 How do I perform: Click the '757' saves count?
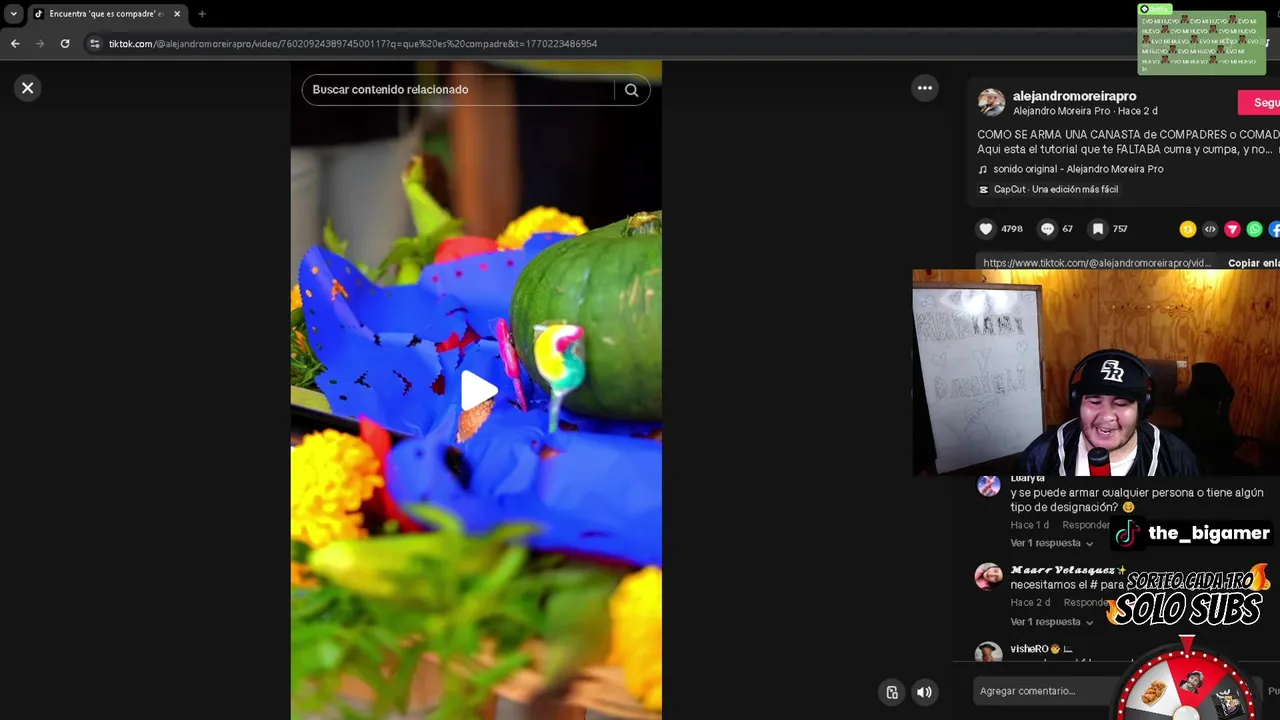[x=1120, y=229]
